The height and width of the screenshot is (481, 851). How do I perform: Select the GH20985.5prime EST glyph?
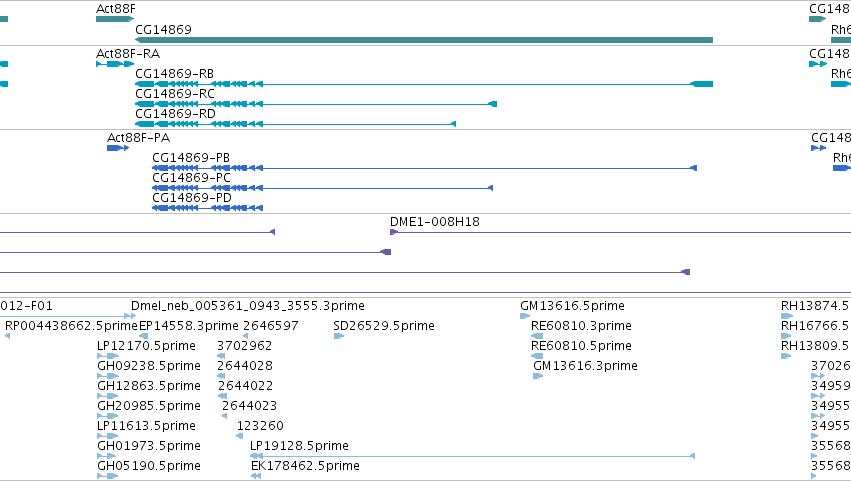[107, 416]
